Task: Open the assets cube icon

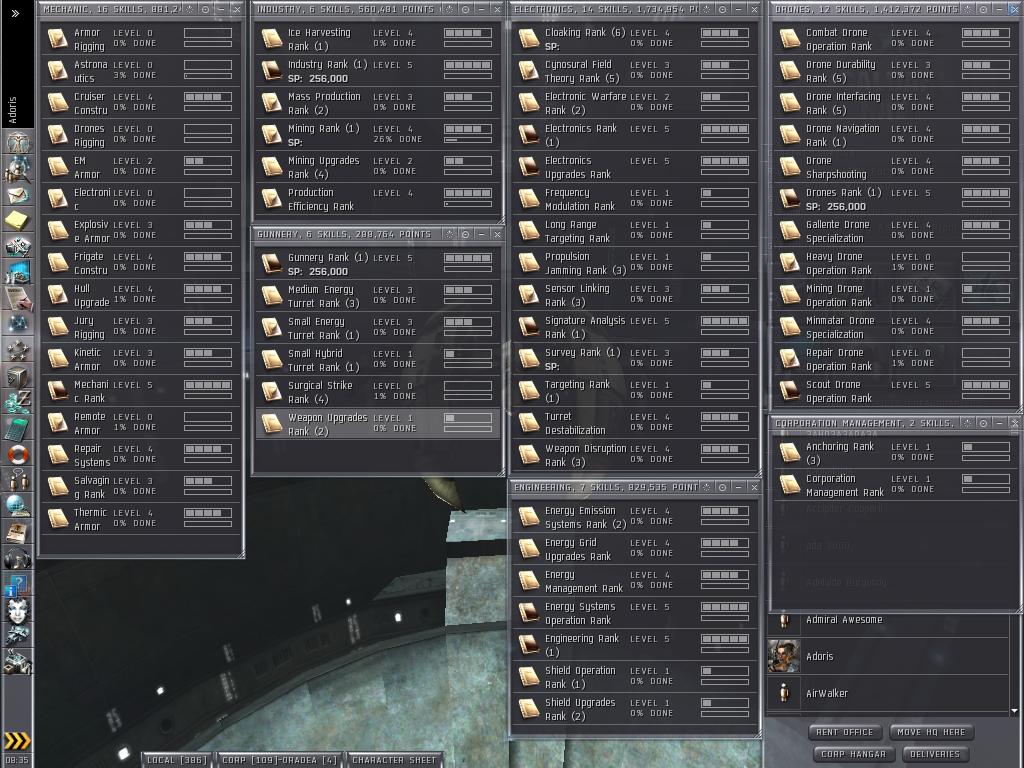Action: pos(18,377)
